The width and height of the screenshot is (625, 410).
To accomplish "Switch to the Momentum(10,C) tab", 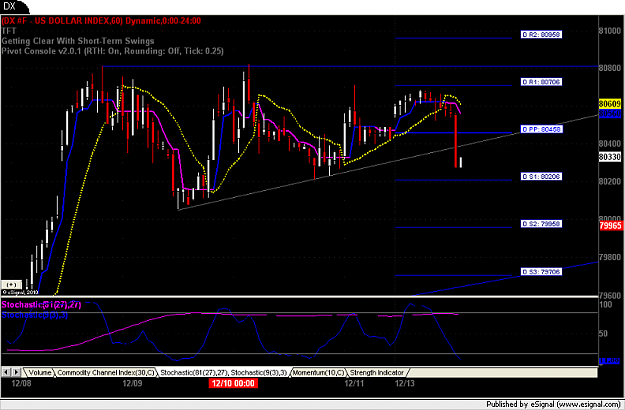I will coord(318,373).
